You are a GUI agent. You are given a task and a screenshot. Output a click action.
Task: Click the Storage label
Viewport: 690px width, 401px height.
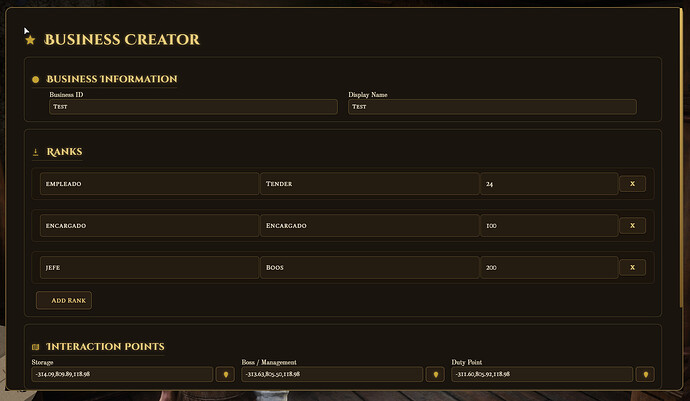pyautogui.click(x=42, y=362)
